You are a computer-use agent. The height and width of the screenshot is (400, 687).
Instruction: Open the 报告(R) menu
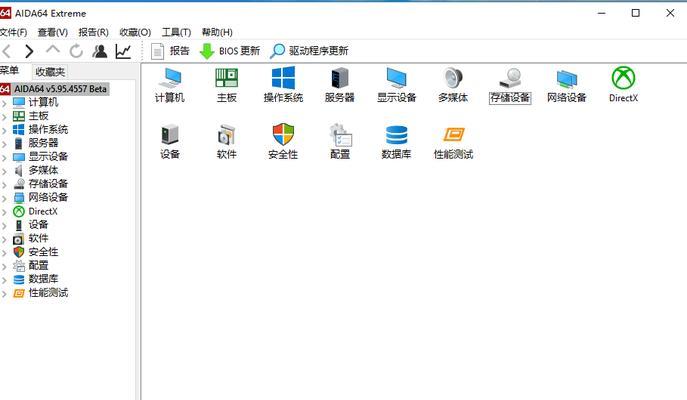(x=93, y=32)
